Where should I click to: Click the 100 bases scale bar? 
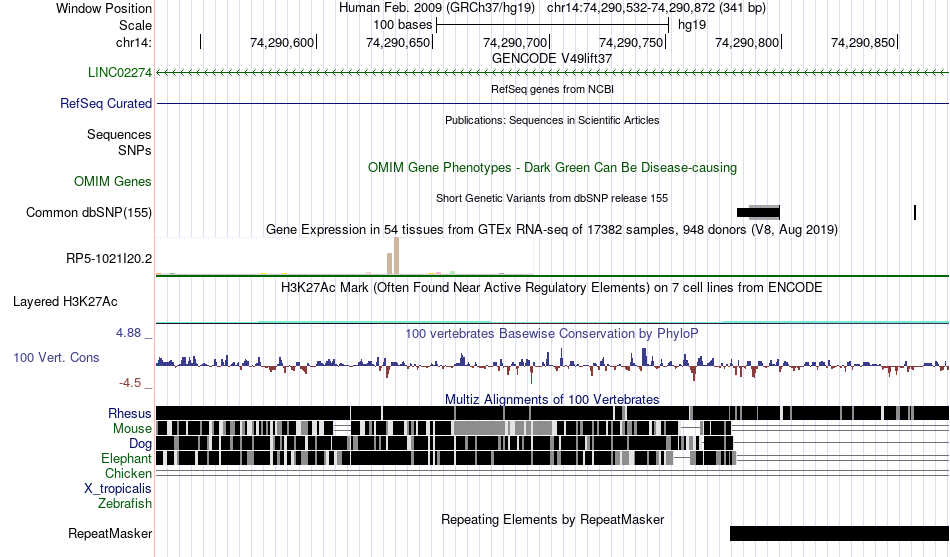(553, 25)
